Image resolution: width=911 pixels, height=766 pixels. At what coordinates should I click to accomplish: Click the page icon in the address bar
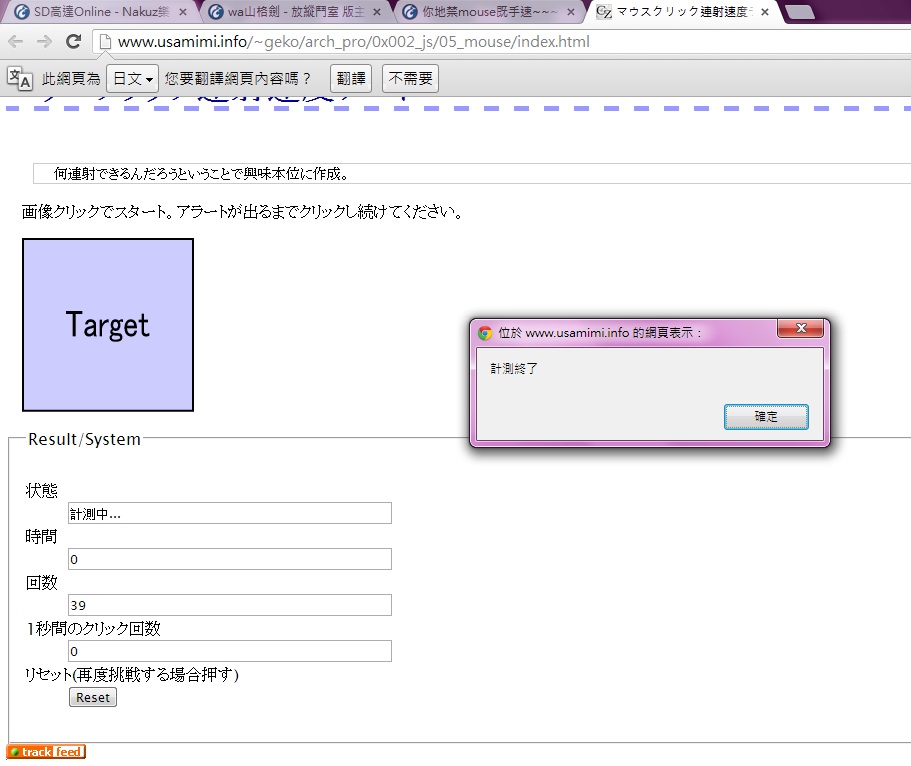point(104,42)
